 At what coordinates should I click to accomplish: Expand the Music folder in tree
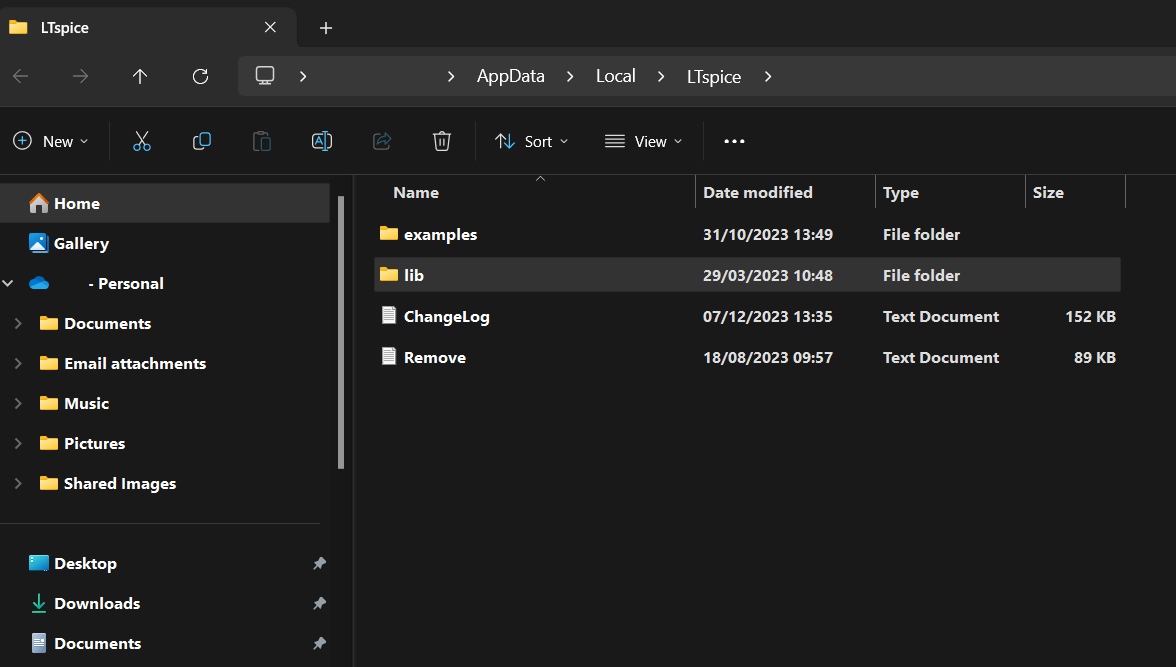(18, 403)
